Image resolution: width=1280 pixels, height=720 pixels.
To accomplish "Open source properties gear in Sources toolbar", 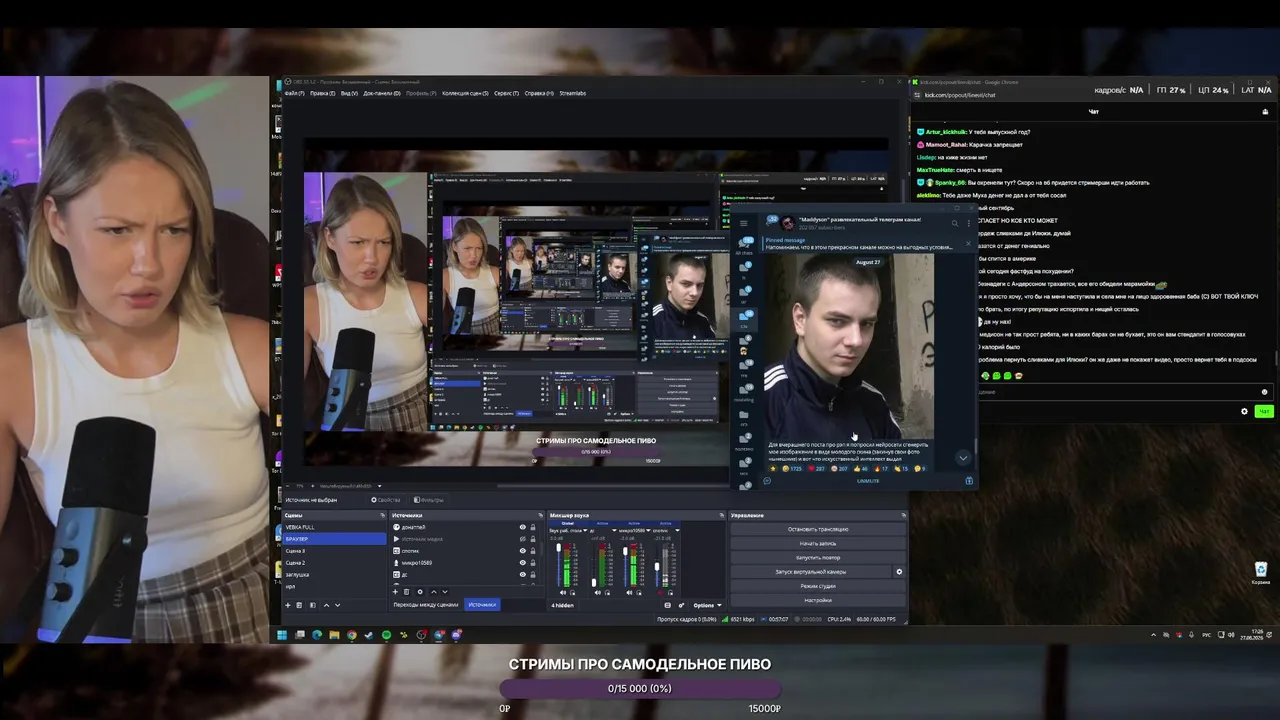I will click(419, 591).
